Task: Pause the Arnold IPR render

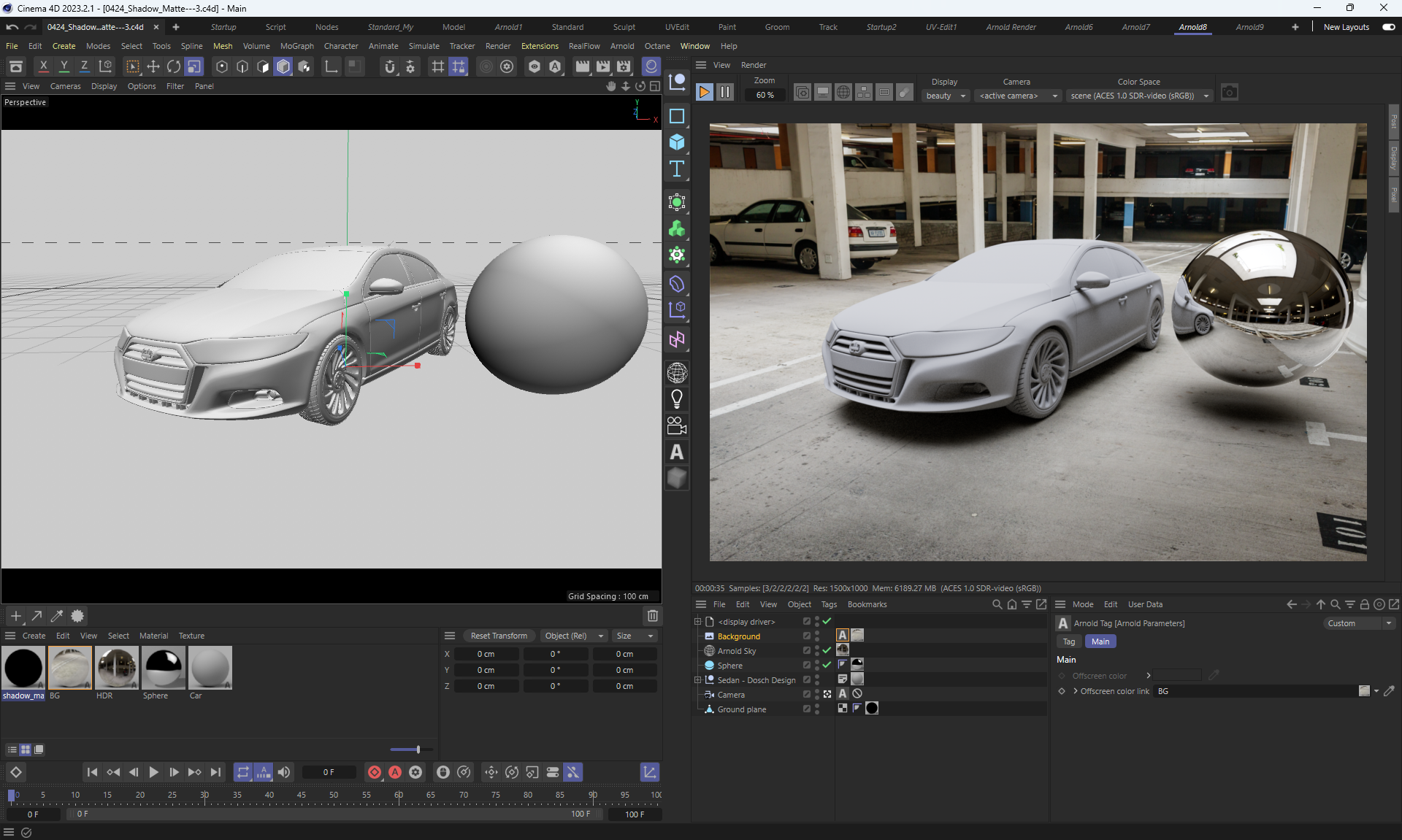Action: (x=724, y=93)
